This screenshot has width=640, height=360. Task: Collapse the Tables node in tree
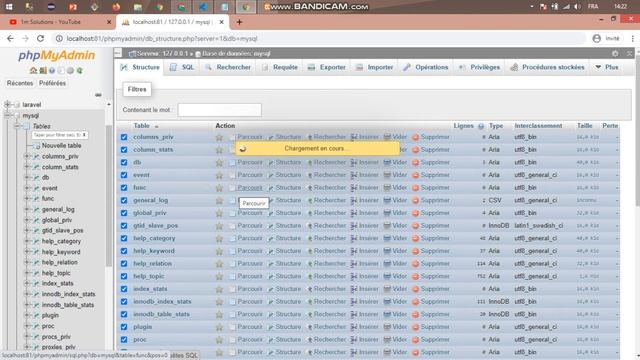(17, 126)
